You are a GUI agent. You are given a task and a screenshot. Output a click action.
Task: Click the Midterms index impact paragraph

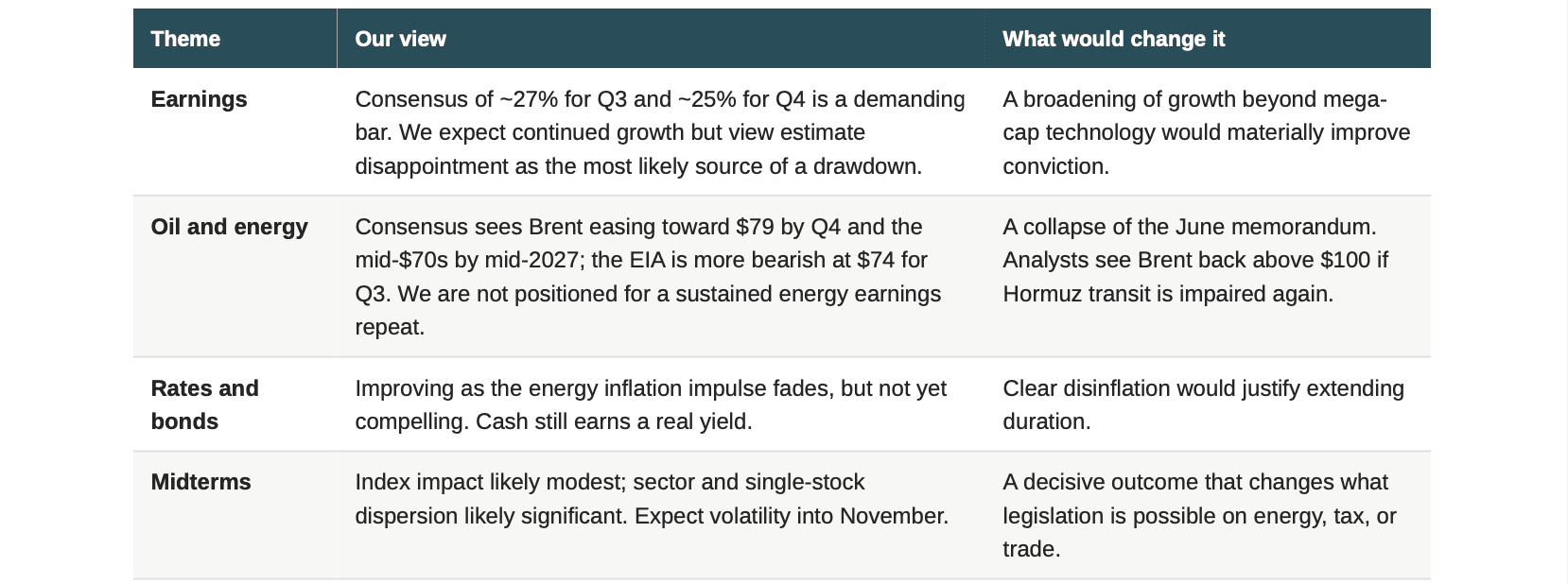652,499
